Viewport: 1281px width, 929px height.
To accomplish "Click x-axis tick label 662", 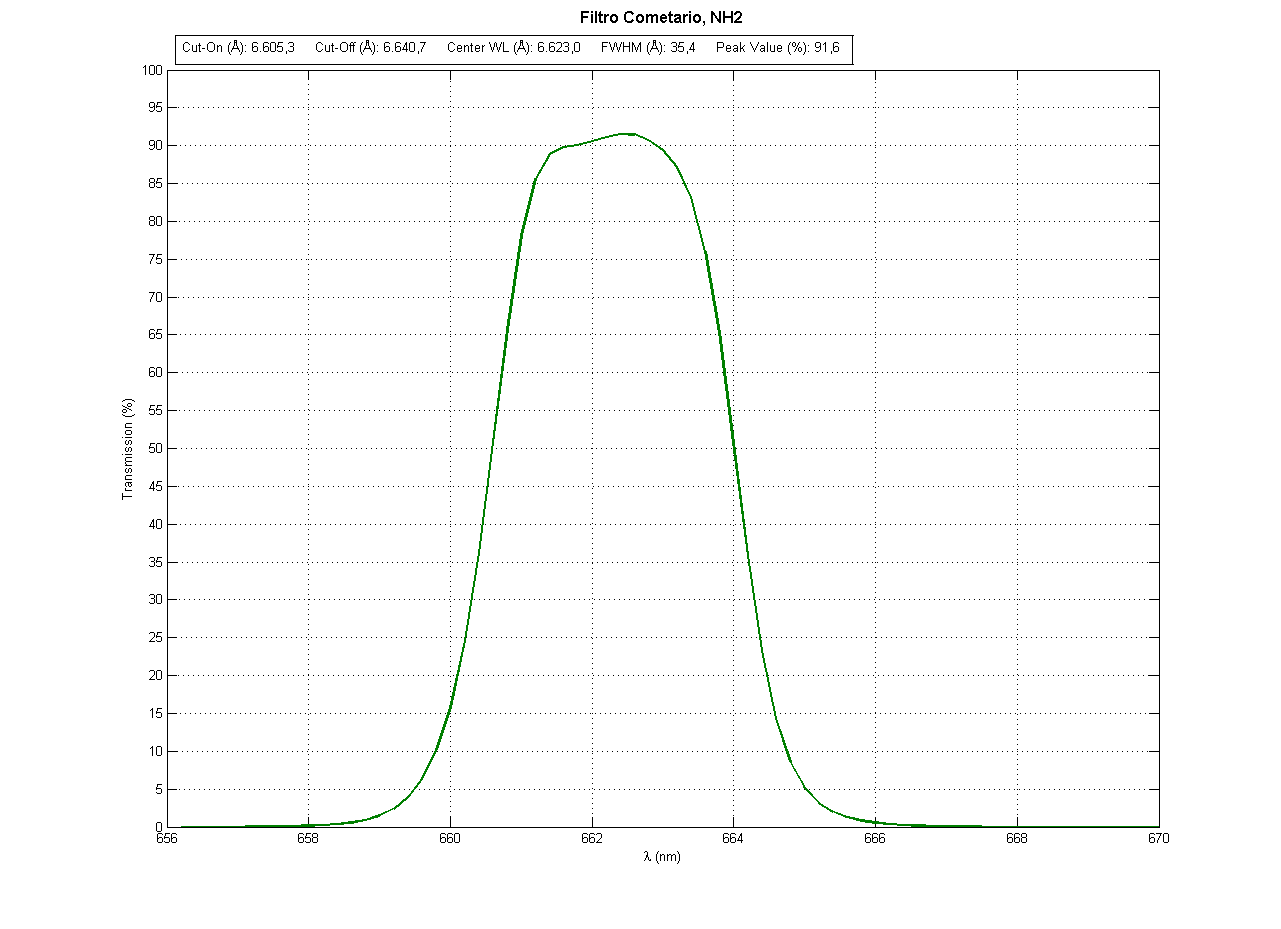I will point(592,840).
